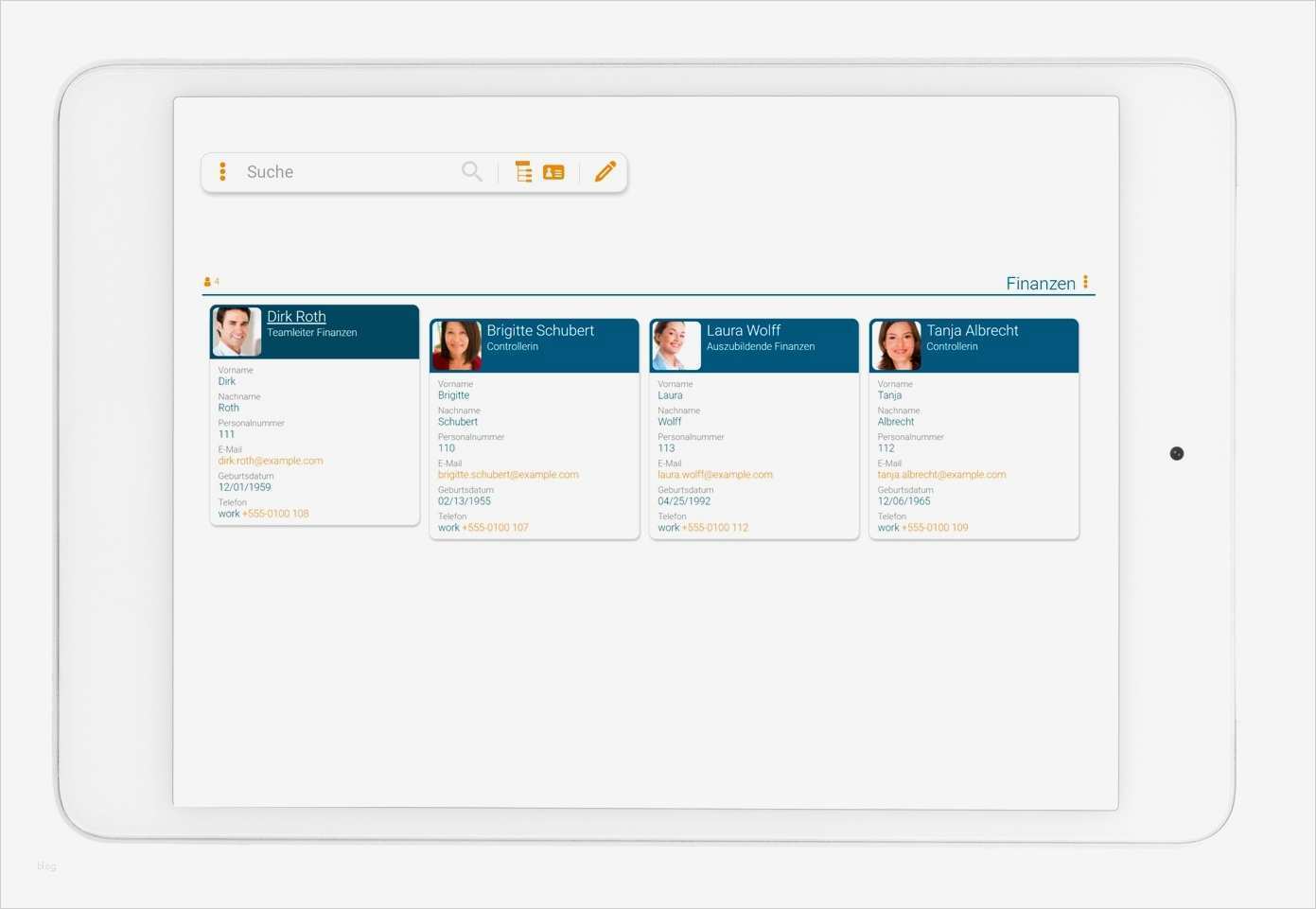Click Dirk Roth's profile photo
1316x909 pixels.
pyautogui.click(x=237, y=332)
